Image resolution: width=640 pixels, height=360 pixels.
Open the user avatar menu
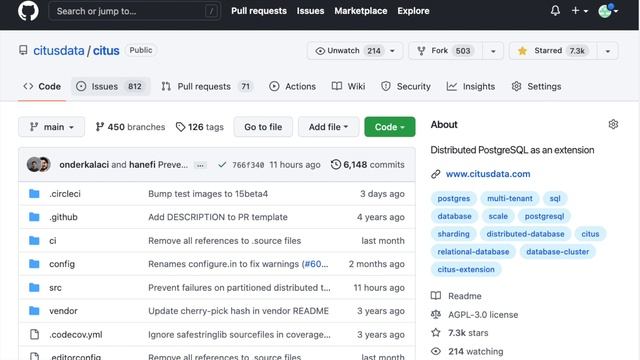tap(608, 11)
